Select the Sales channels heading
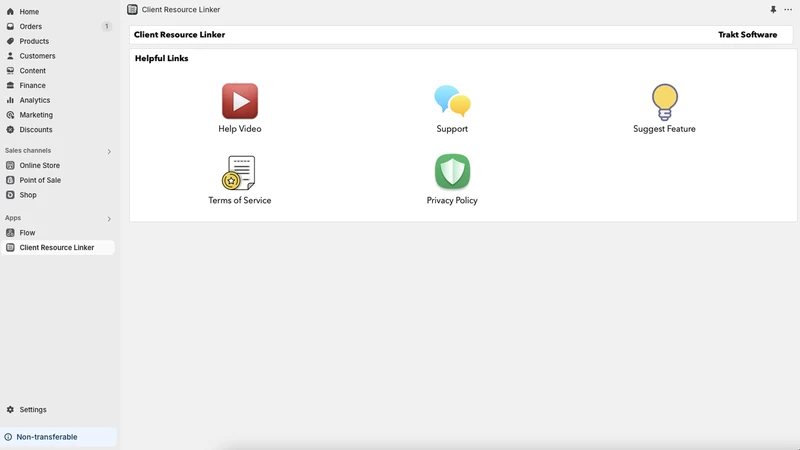 28,151
